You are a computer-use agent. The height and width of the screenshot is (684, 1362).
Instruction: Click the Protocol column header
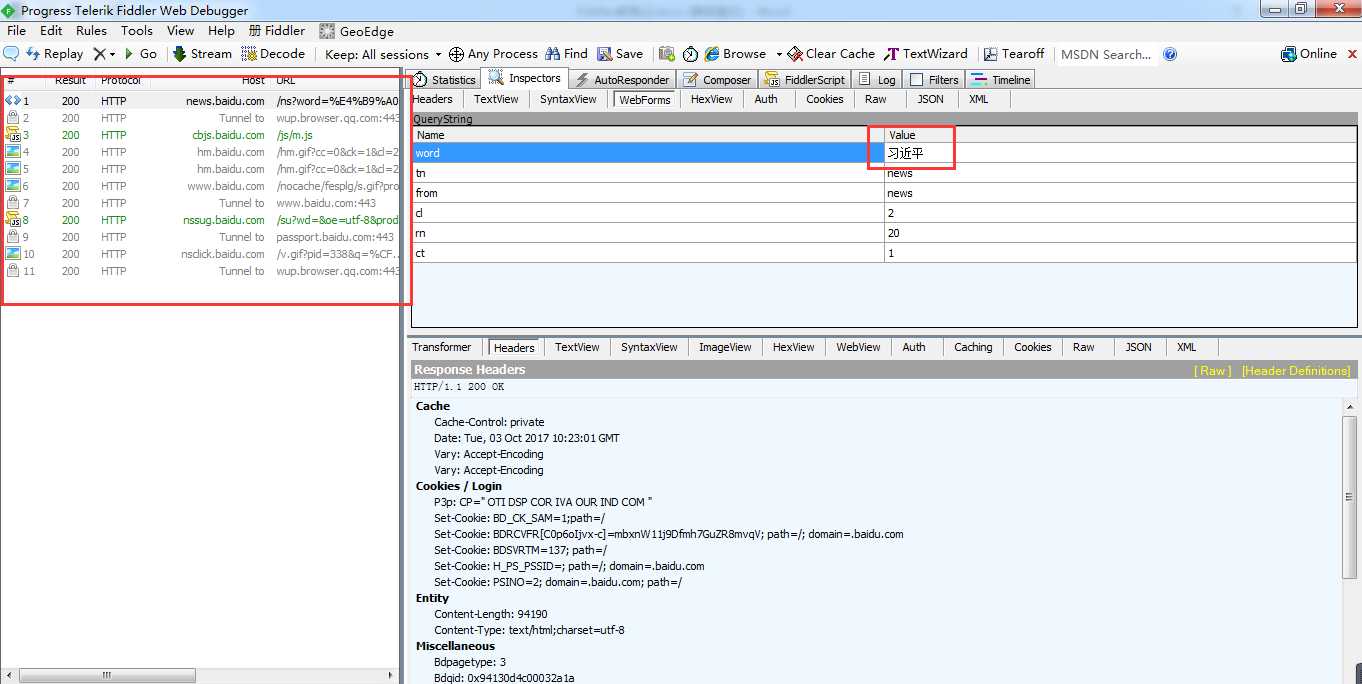pos(120,81)
